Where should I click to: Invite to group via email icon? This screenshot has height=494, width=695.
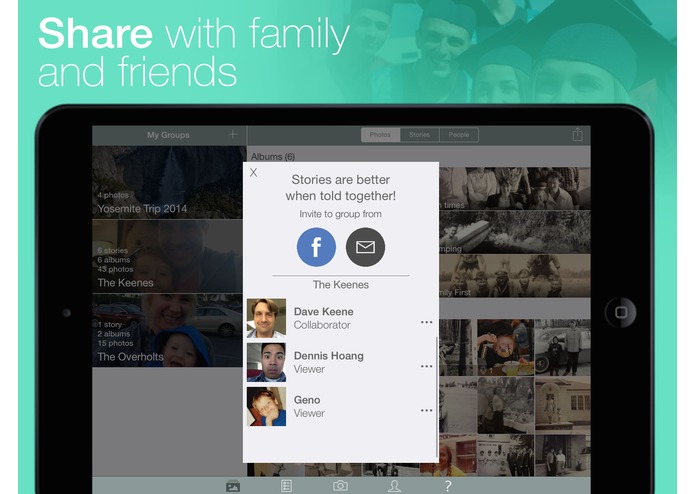[x=365, y=247]
